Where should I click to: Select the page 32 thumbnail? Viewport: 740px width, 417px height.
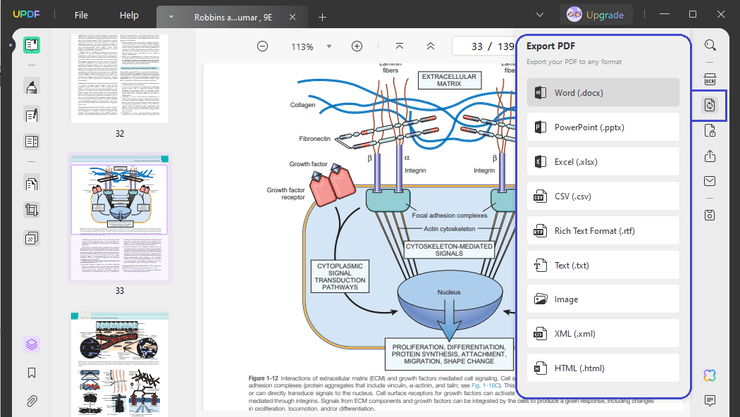[x=119, y=78]
